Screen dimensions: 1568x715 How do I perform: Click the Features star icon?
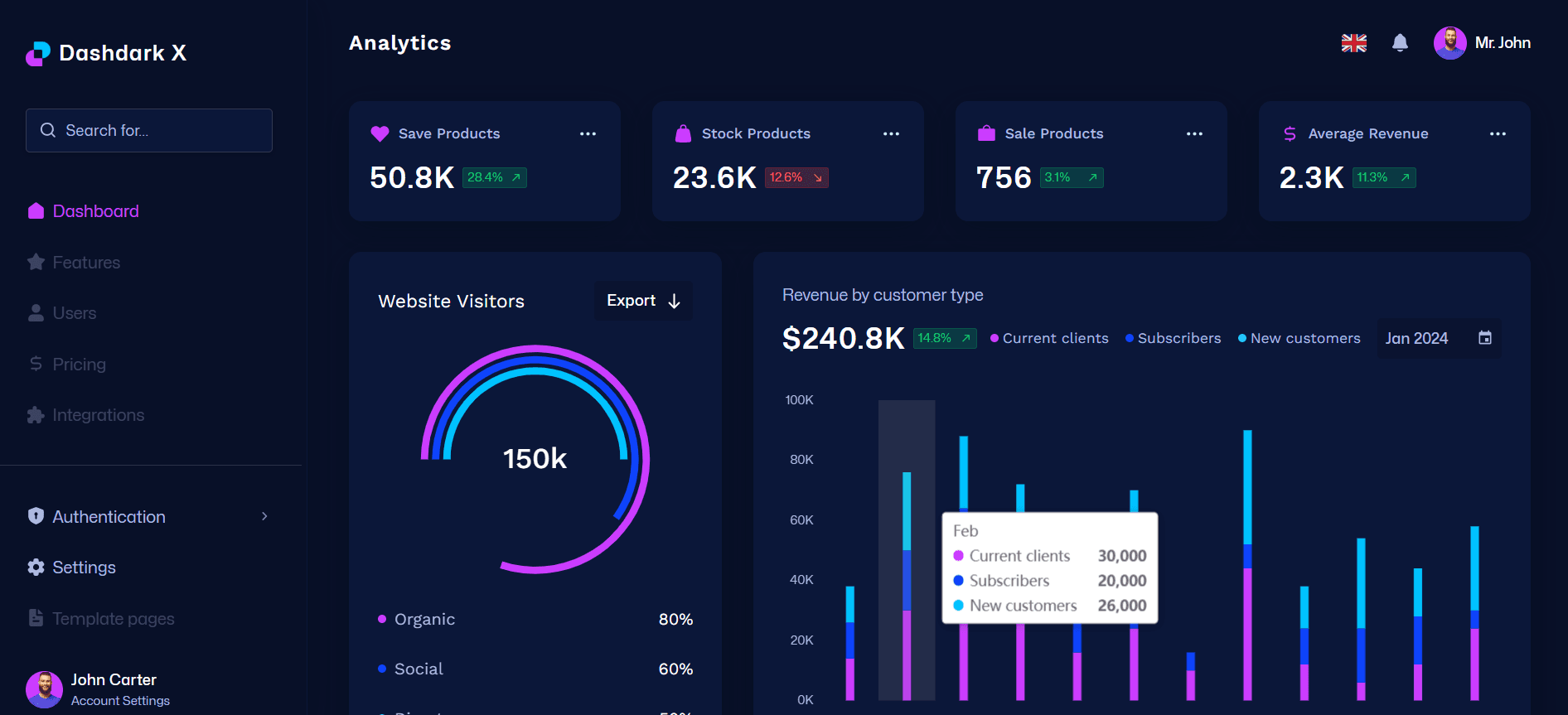click(x=36, y=262)
